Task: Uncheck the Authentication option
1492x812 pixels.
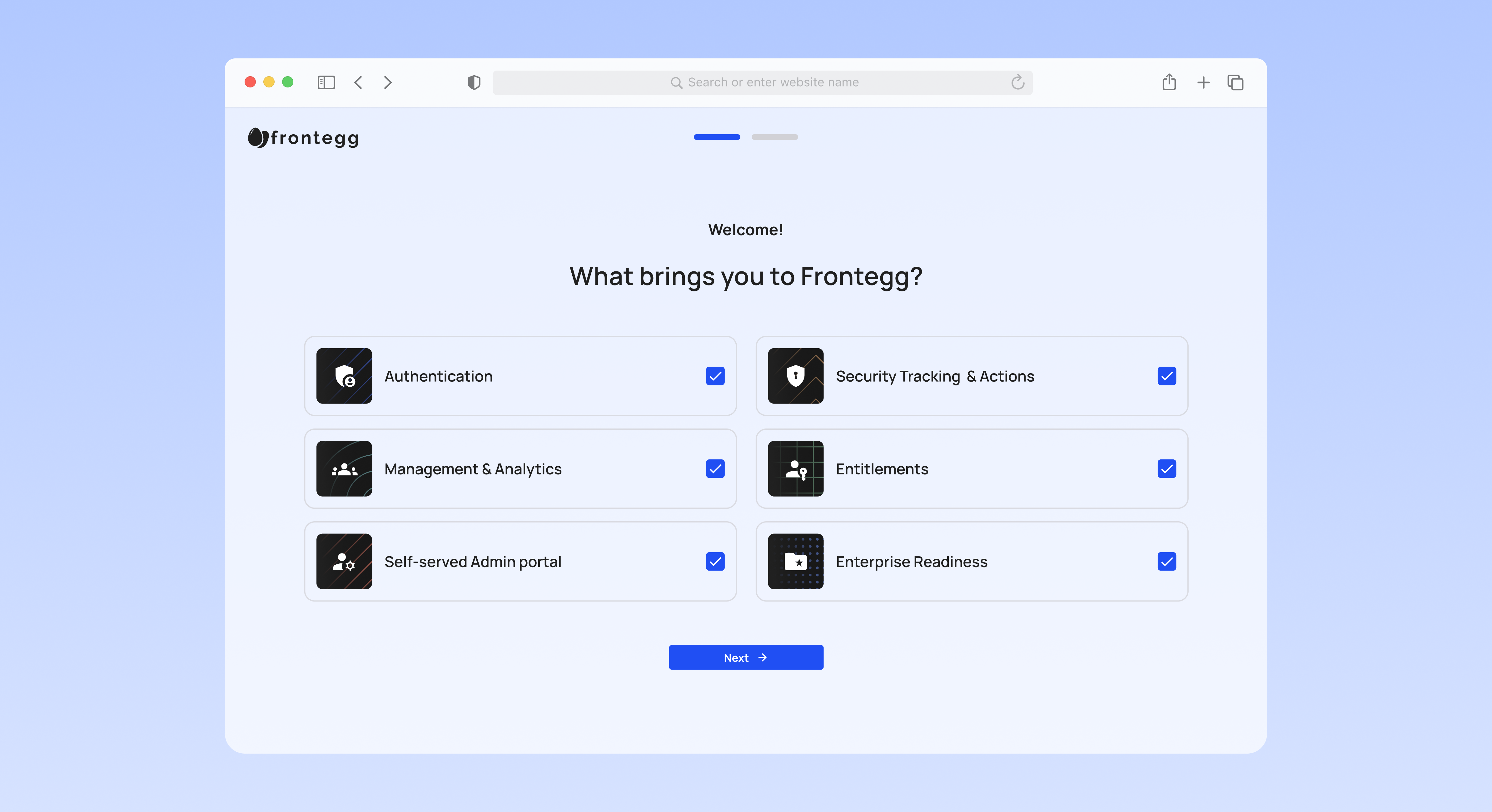Action: (715, 376)
